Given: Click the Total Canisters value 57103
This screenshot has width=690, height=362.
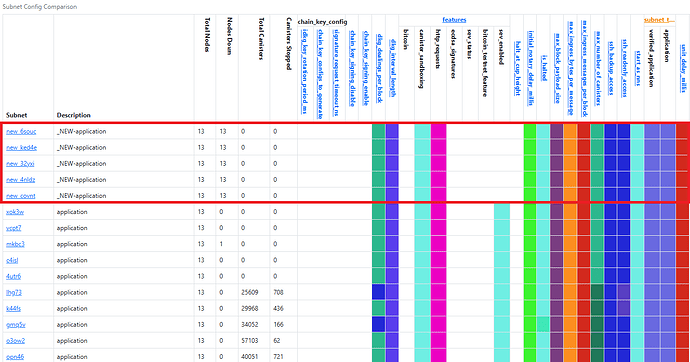Looking at the screenshot, I should coord(250,341).
